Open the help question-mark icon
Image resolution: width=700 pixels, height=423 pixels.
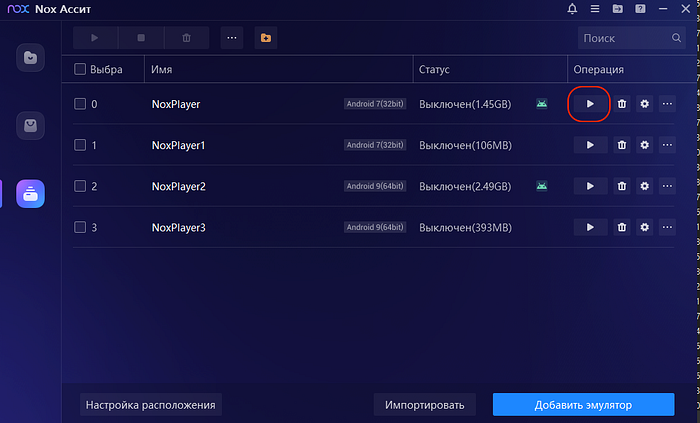click(641, 9)
